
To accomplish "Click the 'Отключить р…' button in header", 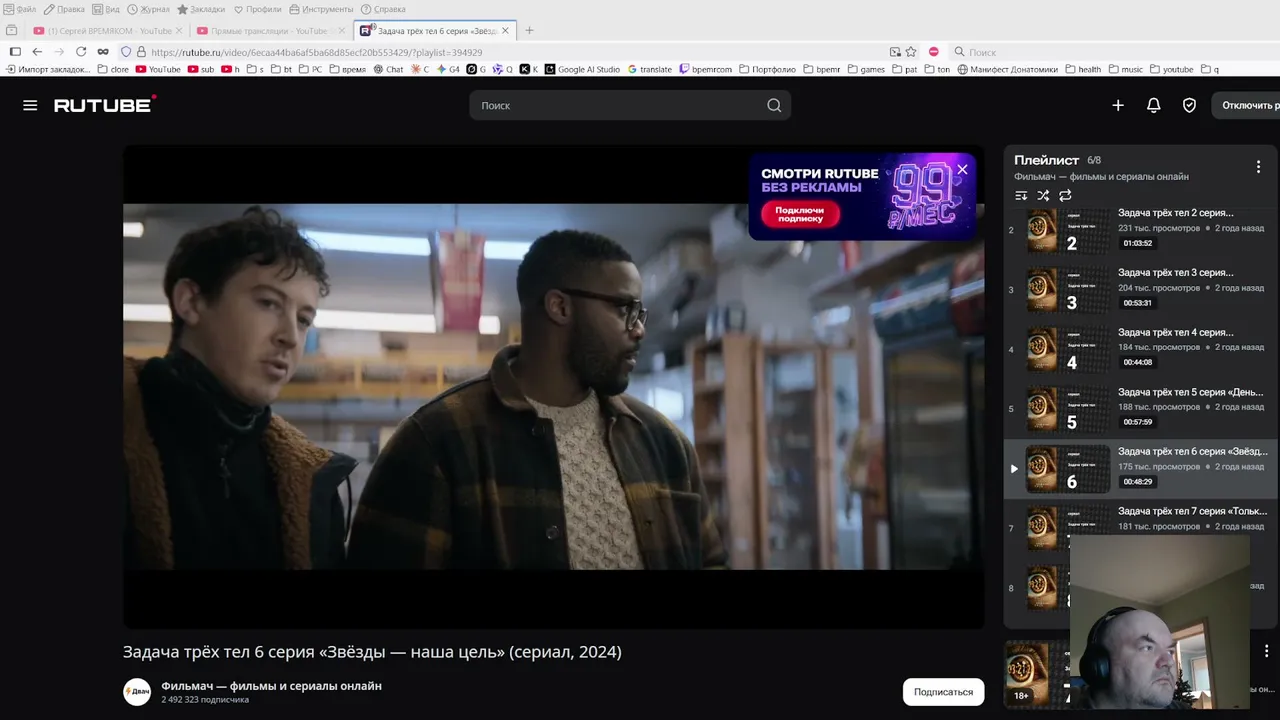I will click(1247, 105).
